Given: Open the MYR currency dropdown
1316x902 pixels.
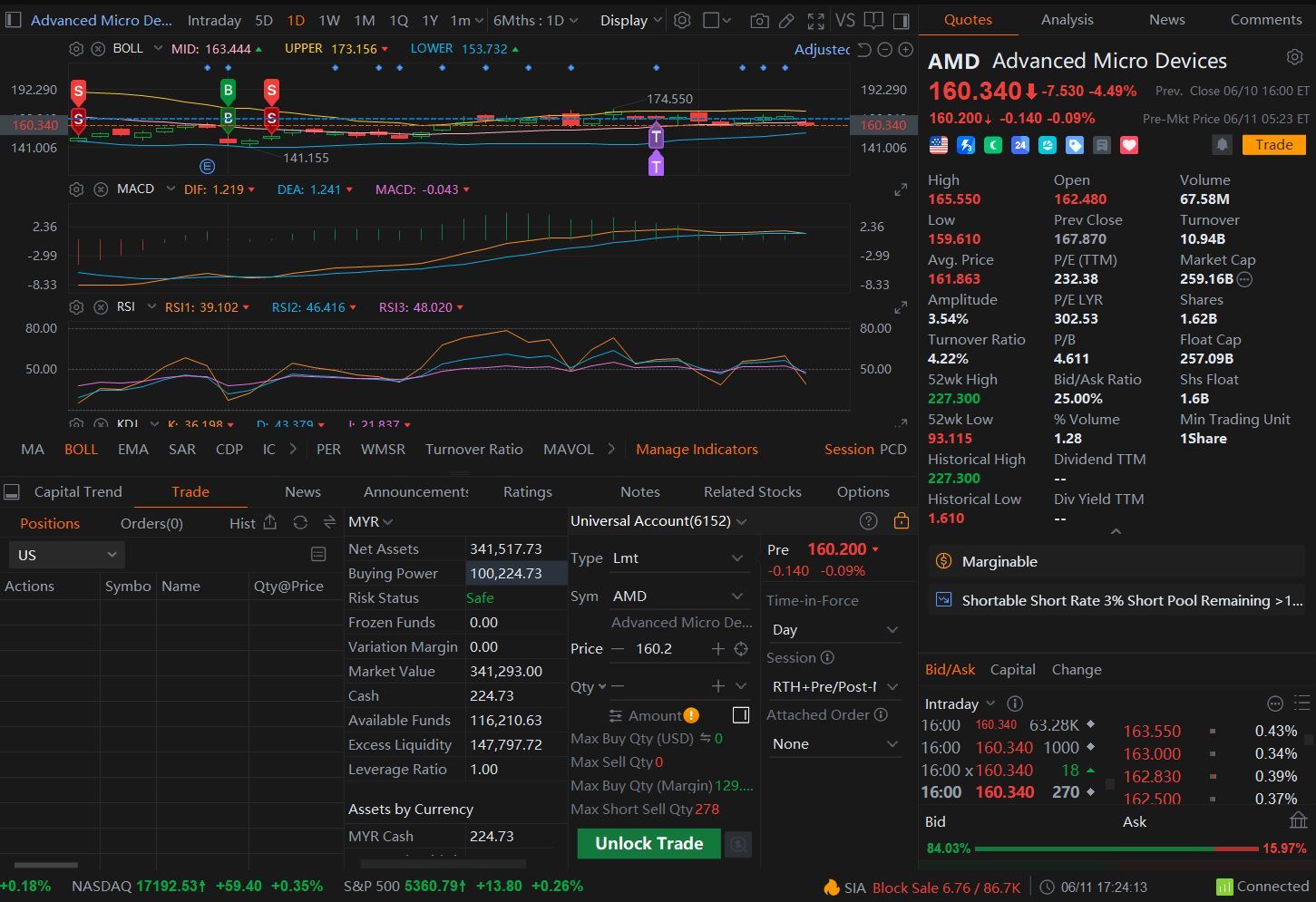Looking at the screenshot, I should [x=370, y=522].
